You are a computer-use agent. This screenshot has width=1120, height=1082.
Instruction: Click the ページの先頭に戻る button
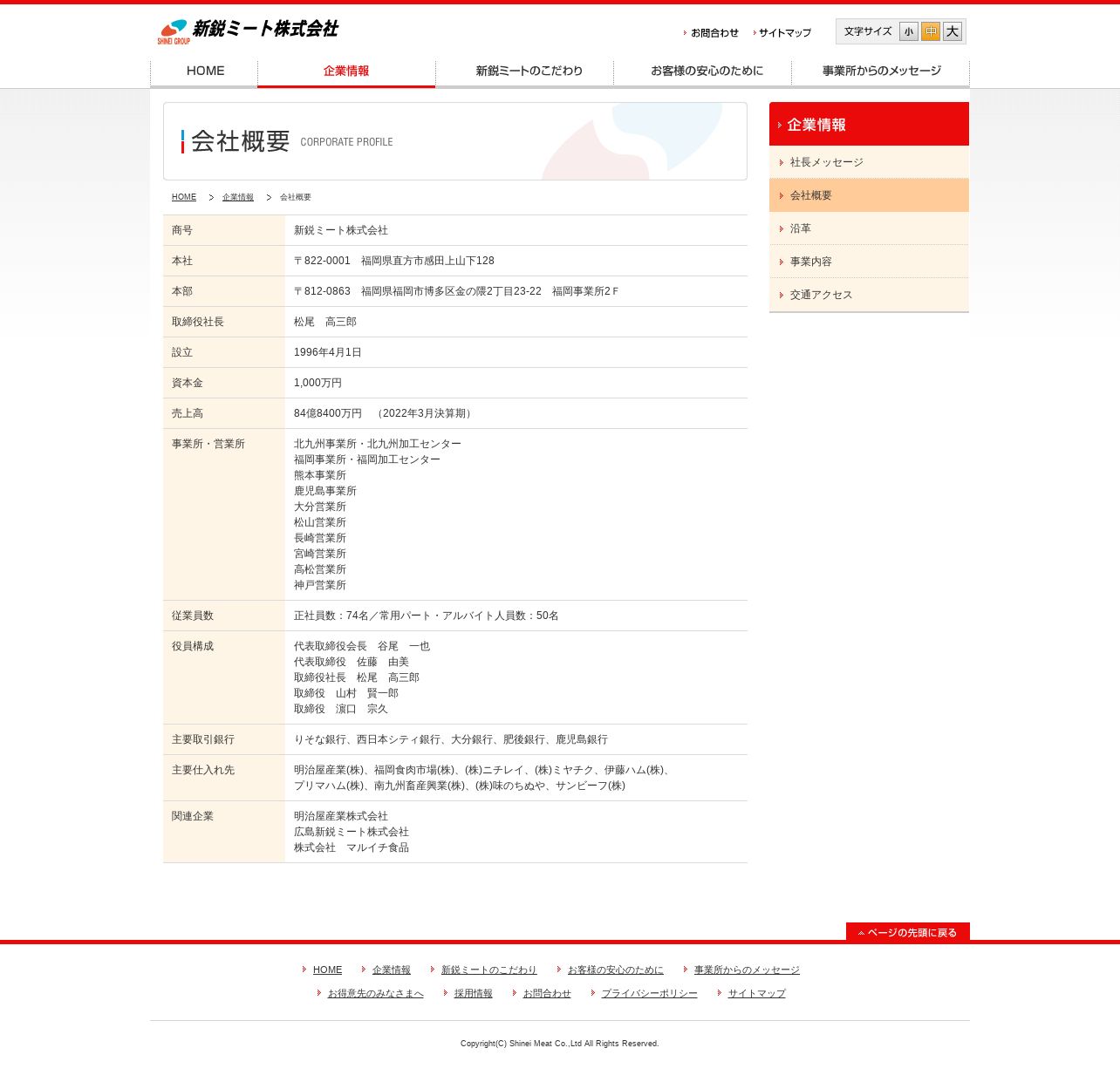908,932
